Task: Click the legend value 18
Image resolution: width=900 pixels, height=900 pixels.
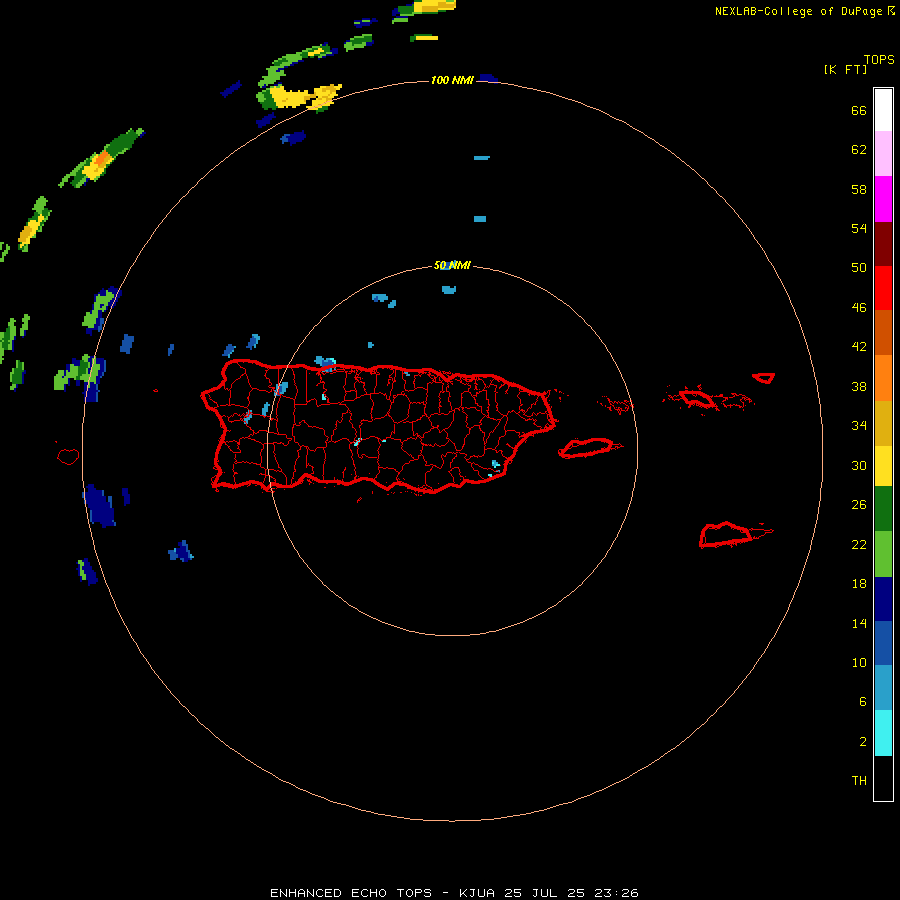Action: click(x=859, y=584)
